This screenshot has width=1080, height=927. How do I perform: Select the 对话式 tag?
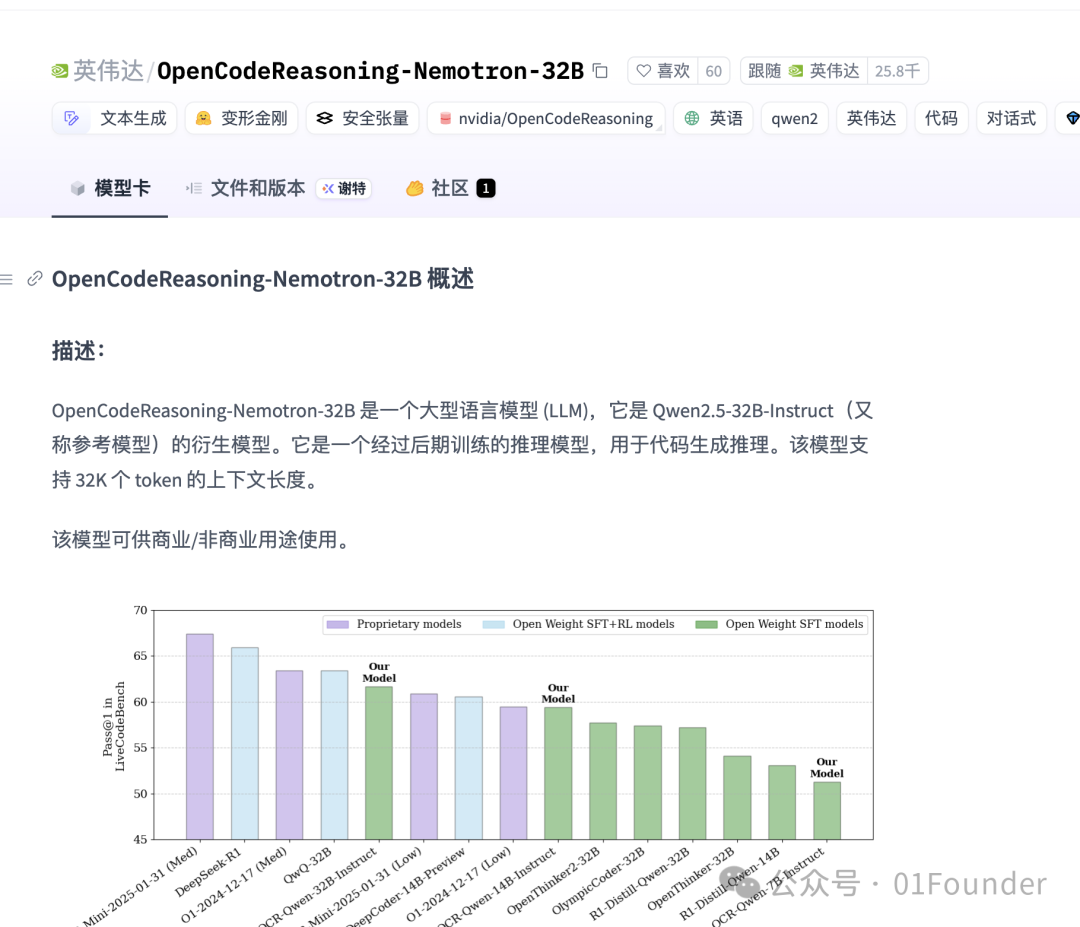[1011, 118]
